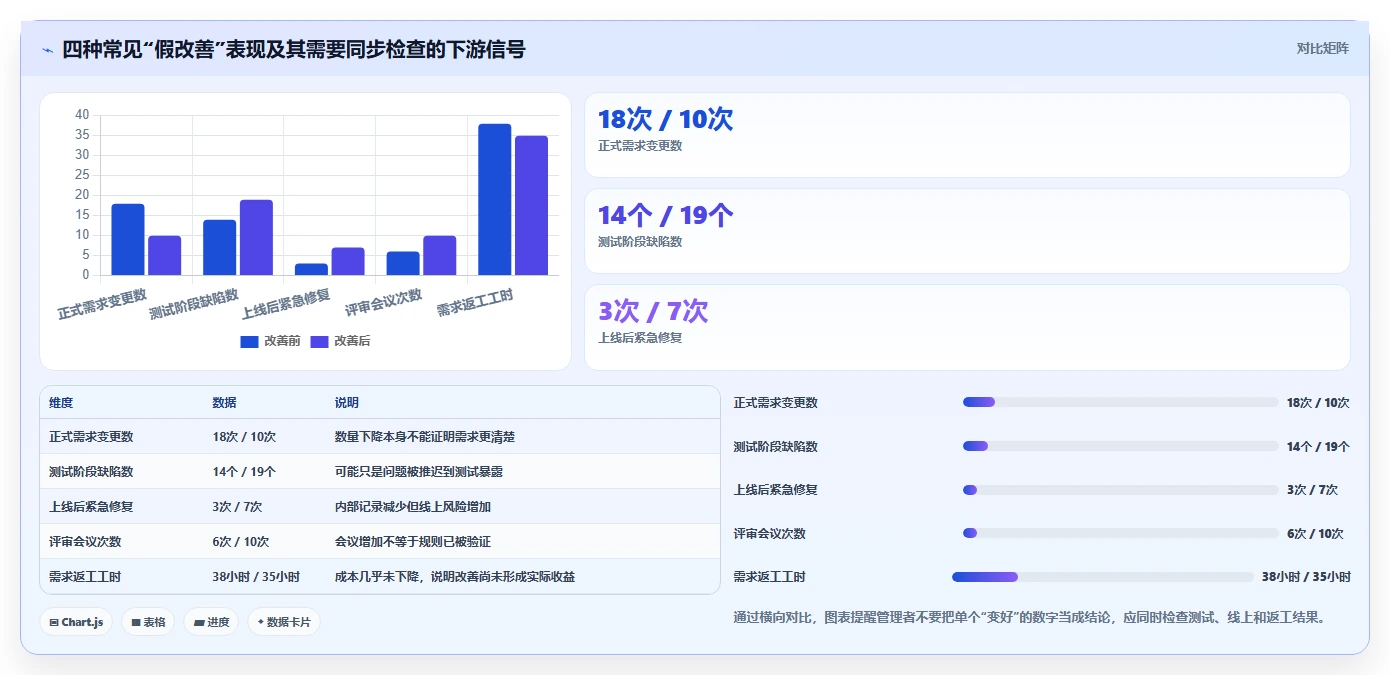Select the 数据卡片 tag chip
The width and height of the screenshot is (1390, 675).
click(284, 622)
